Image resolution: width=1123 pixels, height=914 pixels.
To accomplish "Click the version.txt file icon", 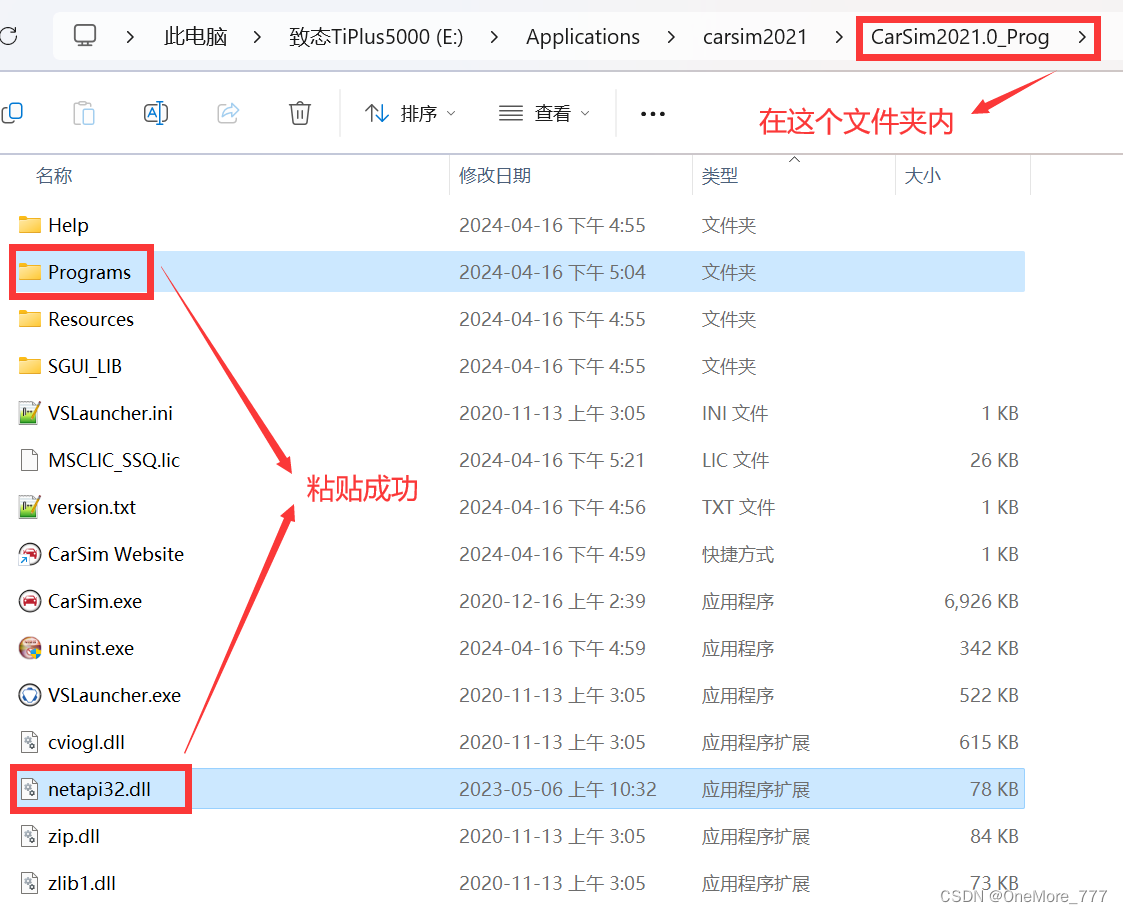I will [29, 507].
